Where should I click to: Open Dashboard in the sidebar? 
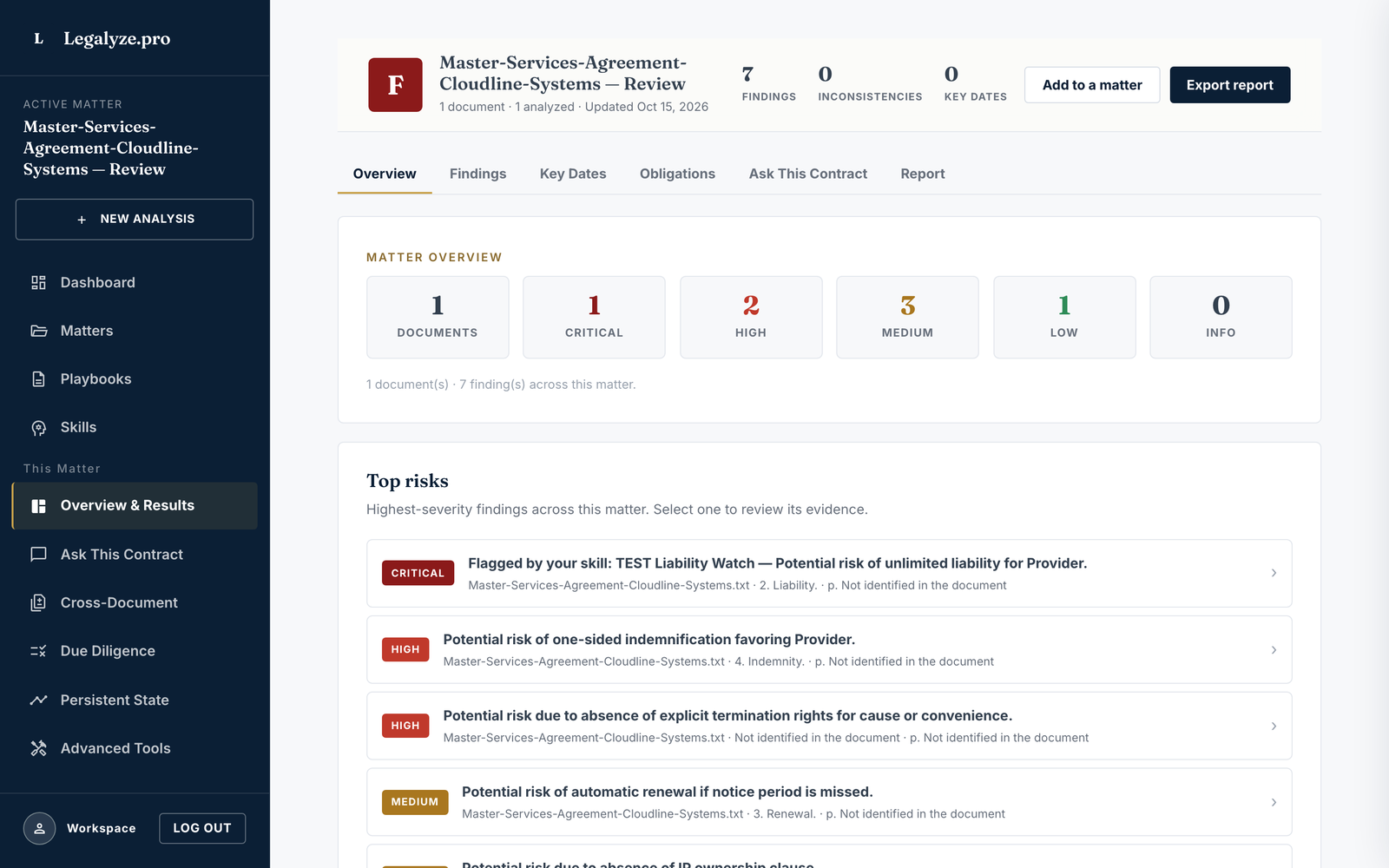click(x=135, y=282)
